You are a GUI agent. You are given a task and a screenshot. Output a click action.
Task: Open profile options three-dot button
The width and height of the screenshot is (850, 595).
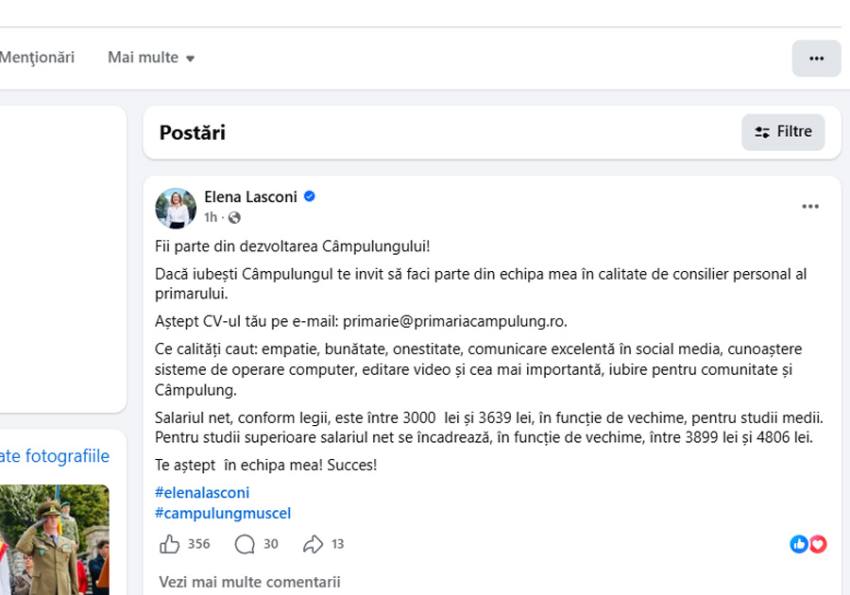pyautogui.click(x=816, y=58)
